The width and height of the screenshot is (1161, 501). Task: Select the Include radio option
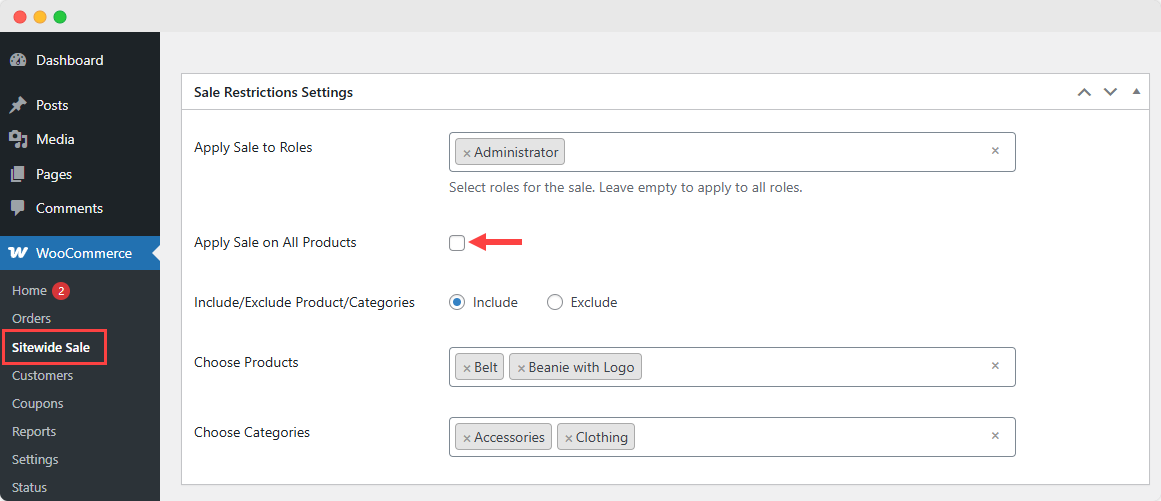coord(458,302)
